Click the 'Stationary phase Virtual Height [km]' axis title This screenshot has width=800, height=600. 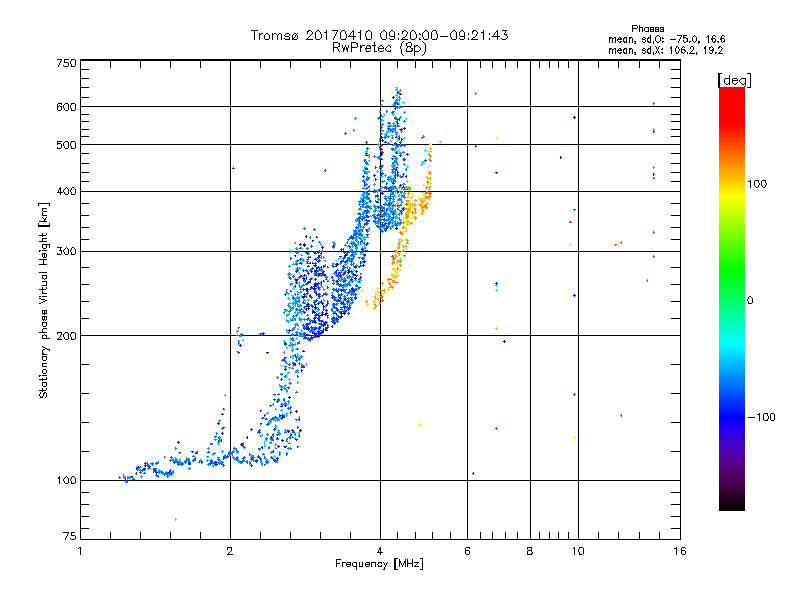pyautogui.click(x=44, y=301)
